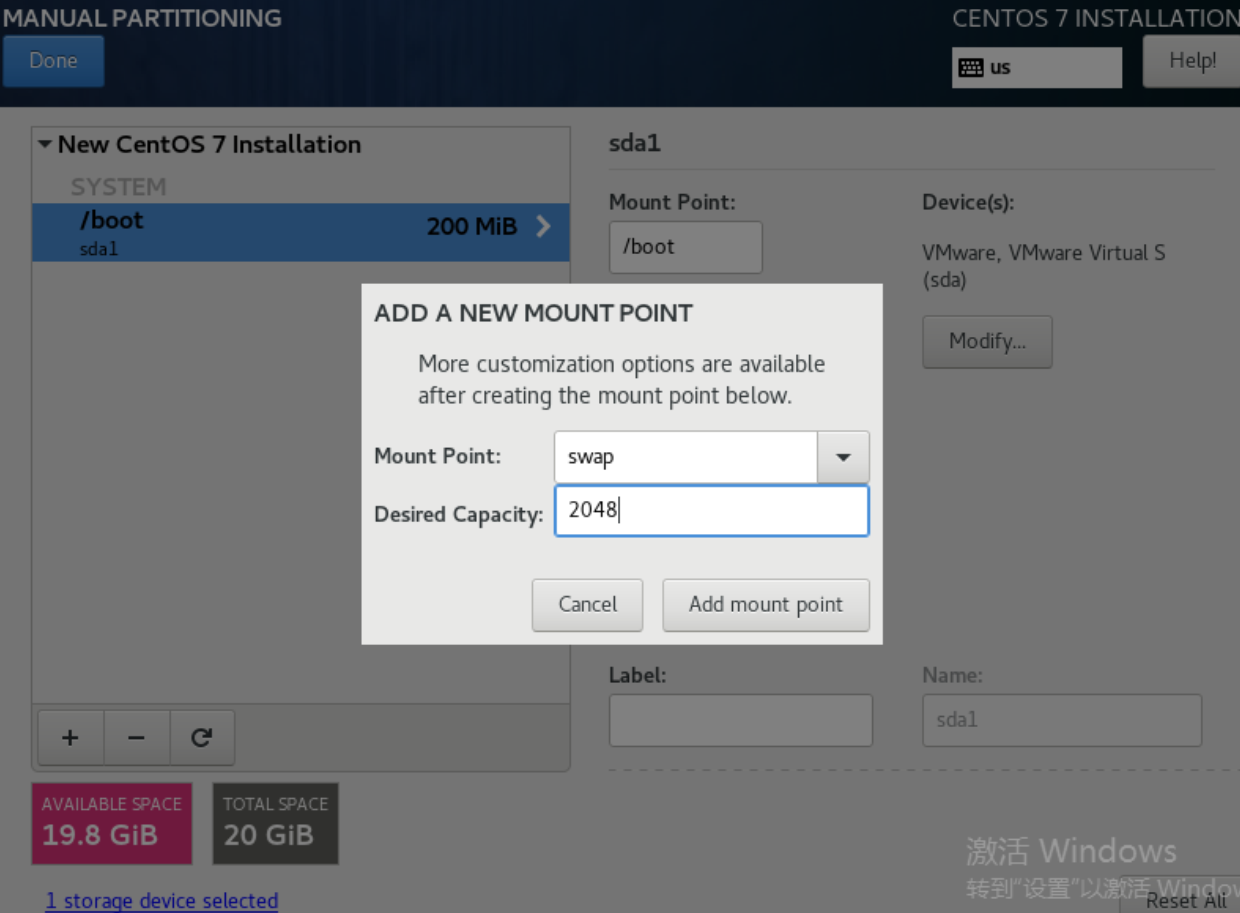Click the Done button
The image size is (1240, 913).
(53, 61)
